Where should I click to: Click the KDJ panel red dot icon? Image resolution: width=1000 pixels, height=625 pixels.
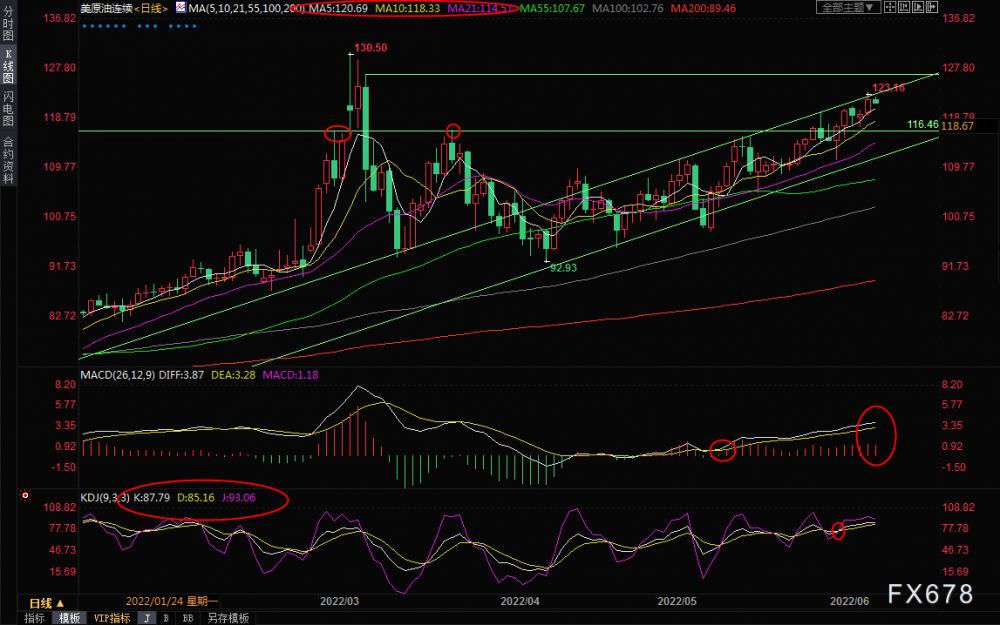[25, 496]
